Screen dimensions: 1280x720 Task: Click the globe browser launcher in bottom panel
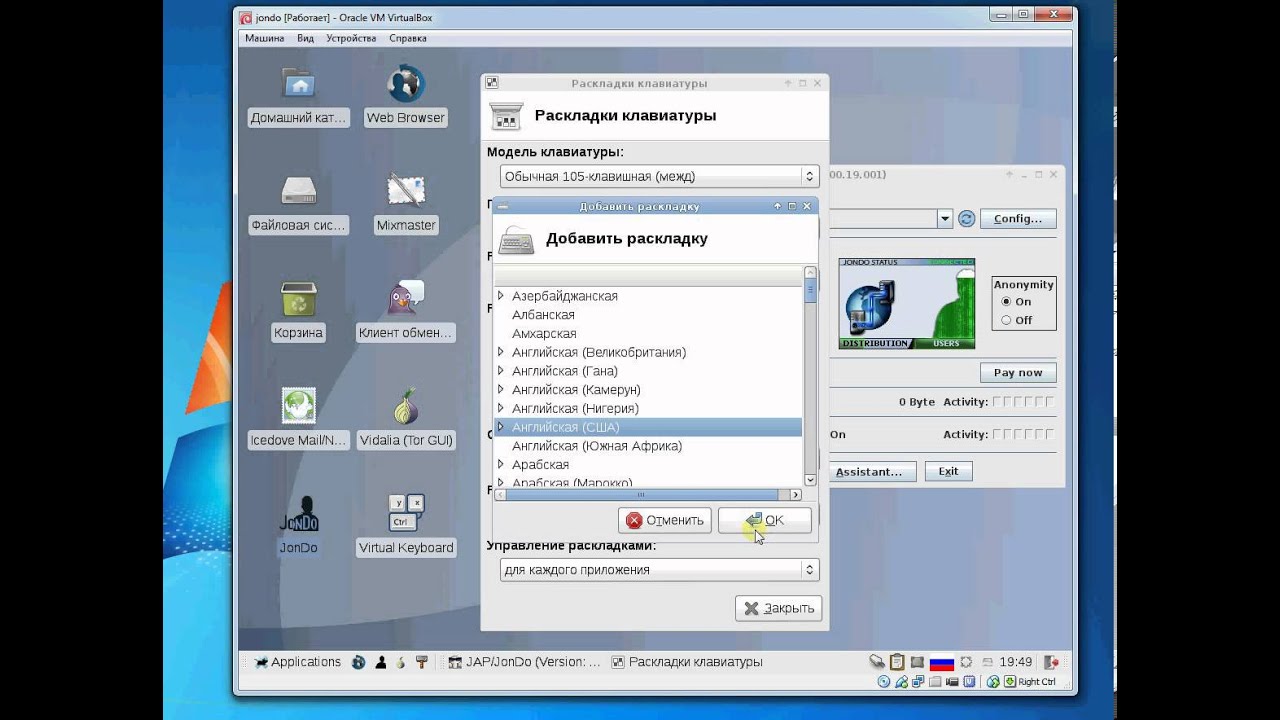click(x=358, y=662)
